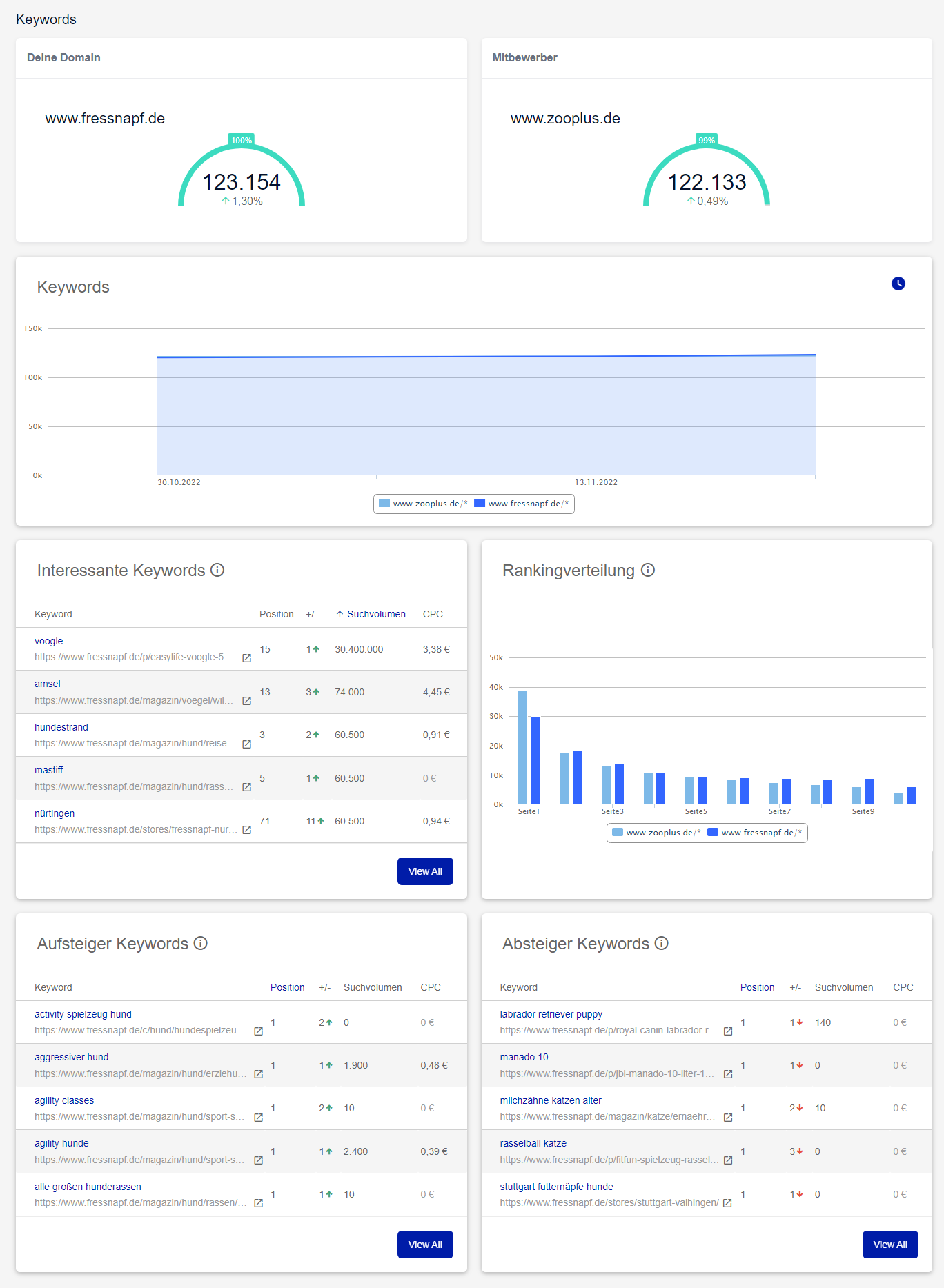Screen dimensions: 944x1288
Task: Select the 30.400.000 search volume cell
Action: click(x=359, y=649)
